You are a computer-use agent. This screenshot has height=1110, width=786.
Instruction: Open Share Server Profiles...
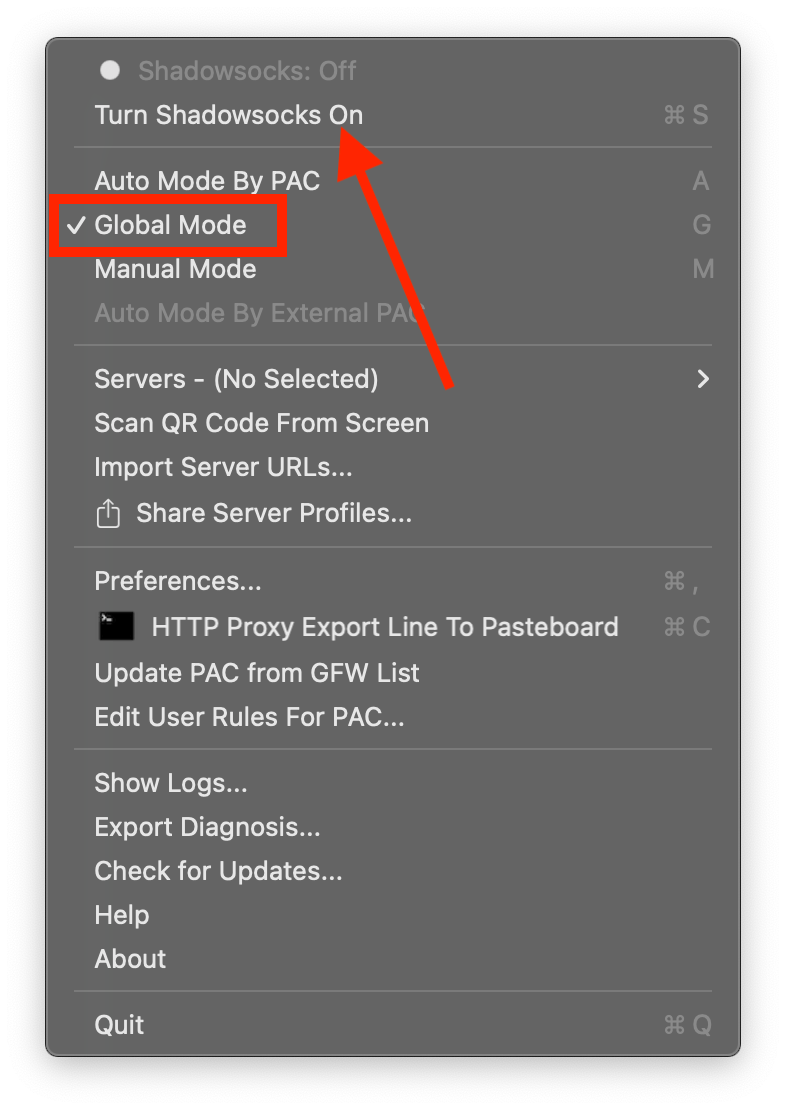point(273,514)
